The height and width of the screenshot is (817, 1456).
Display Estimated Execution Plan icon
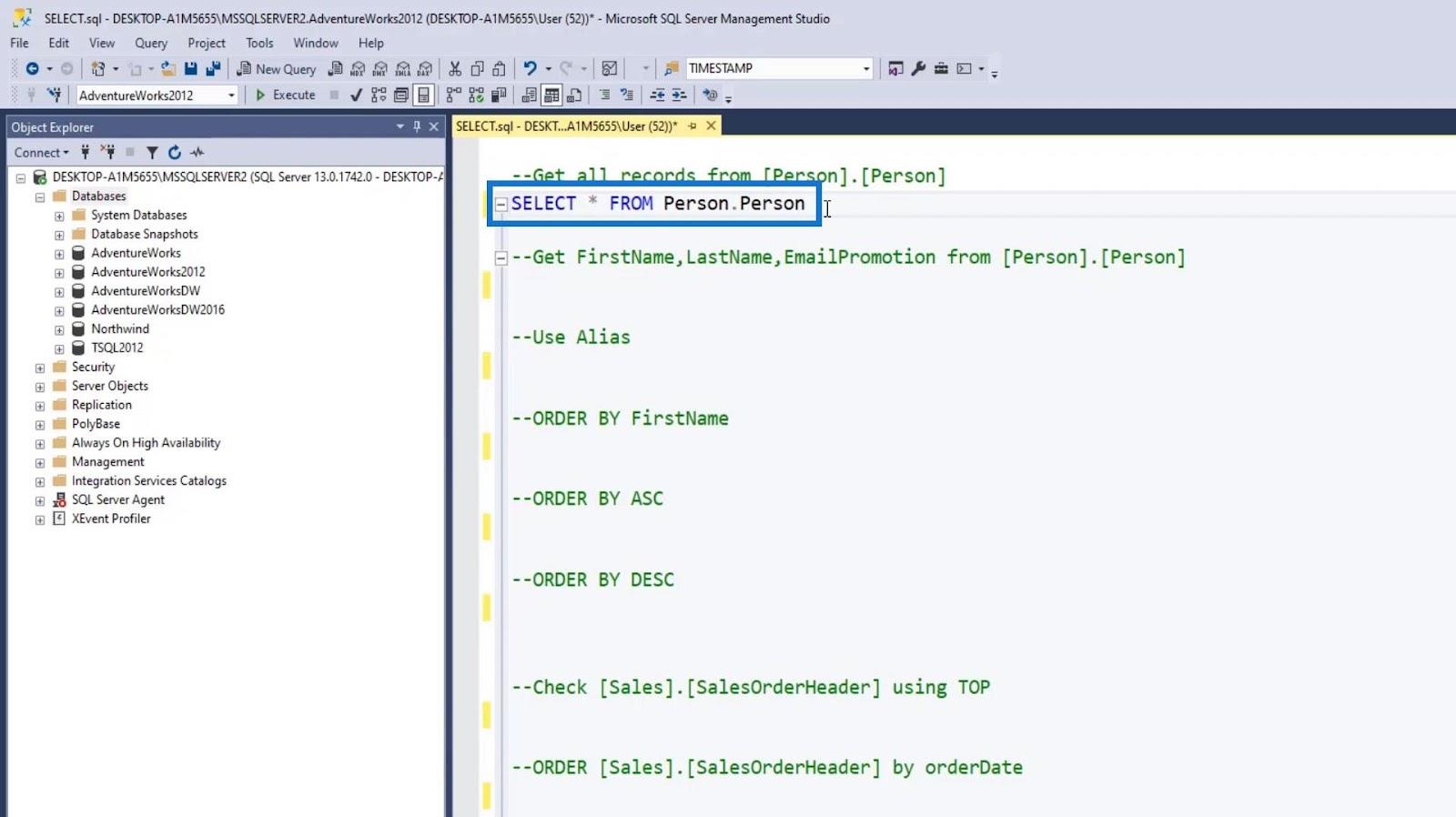379,95
